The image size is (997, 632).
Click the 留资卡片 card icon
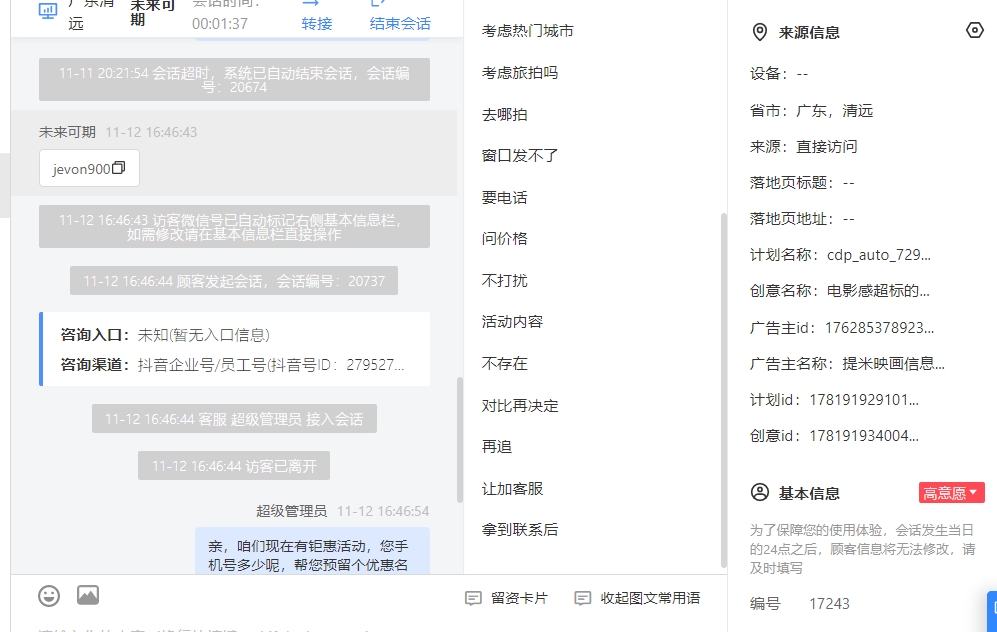[473, 598]
